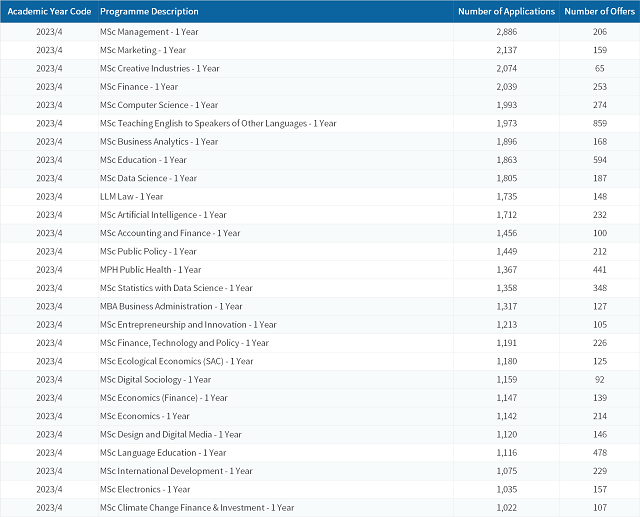Click offers value 92
Viewport: 640px width, 517px height.
point(600,379)
